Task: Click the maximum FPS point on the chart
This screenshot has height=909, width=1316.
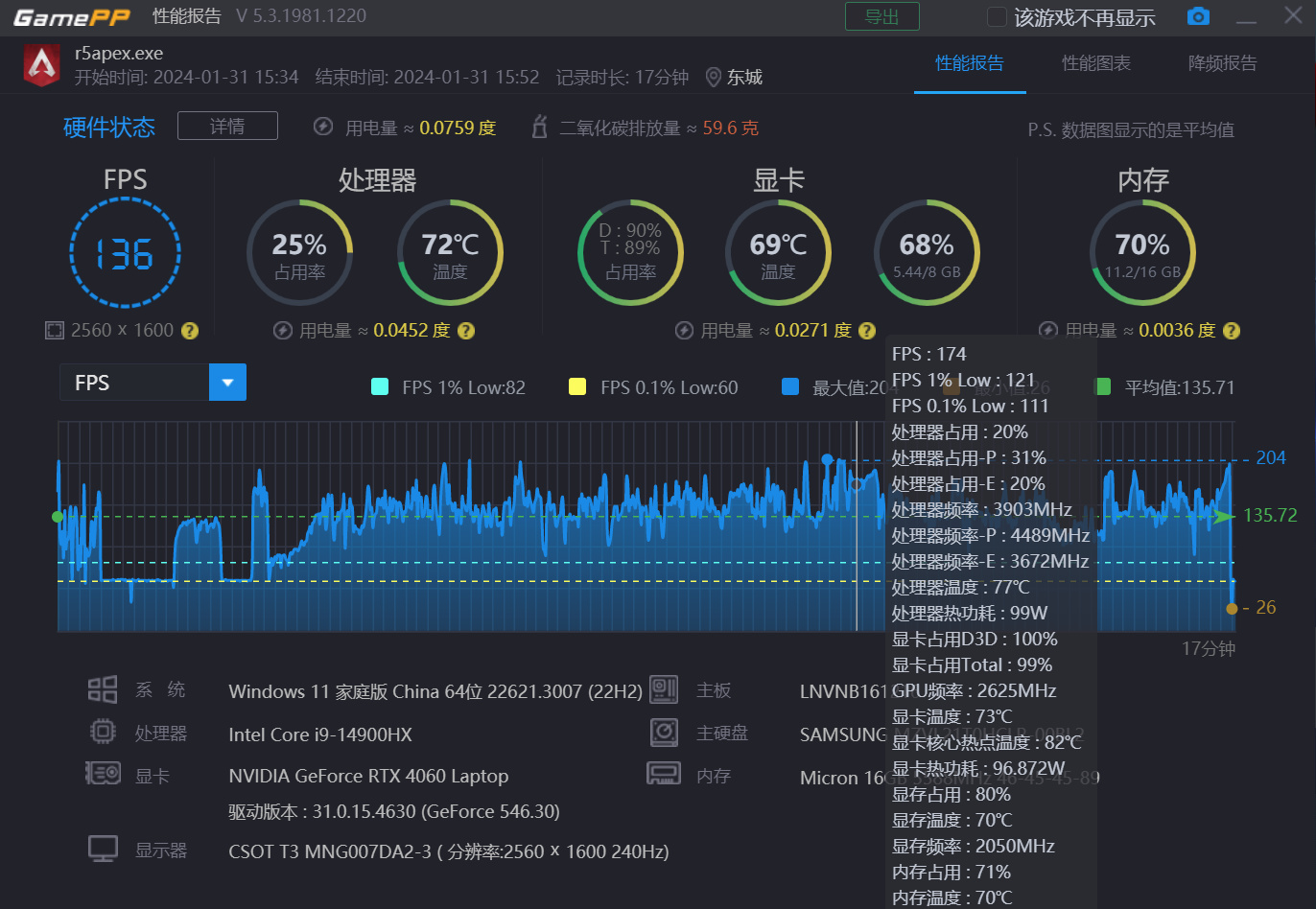Action: [x=827, y=459]
